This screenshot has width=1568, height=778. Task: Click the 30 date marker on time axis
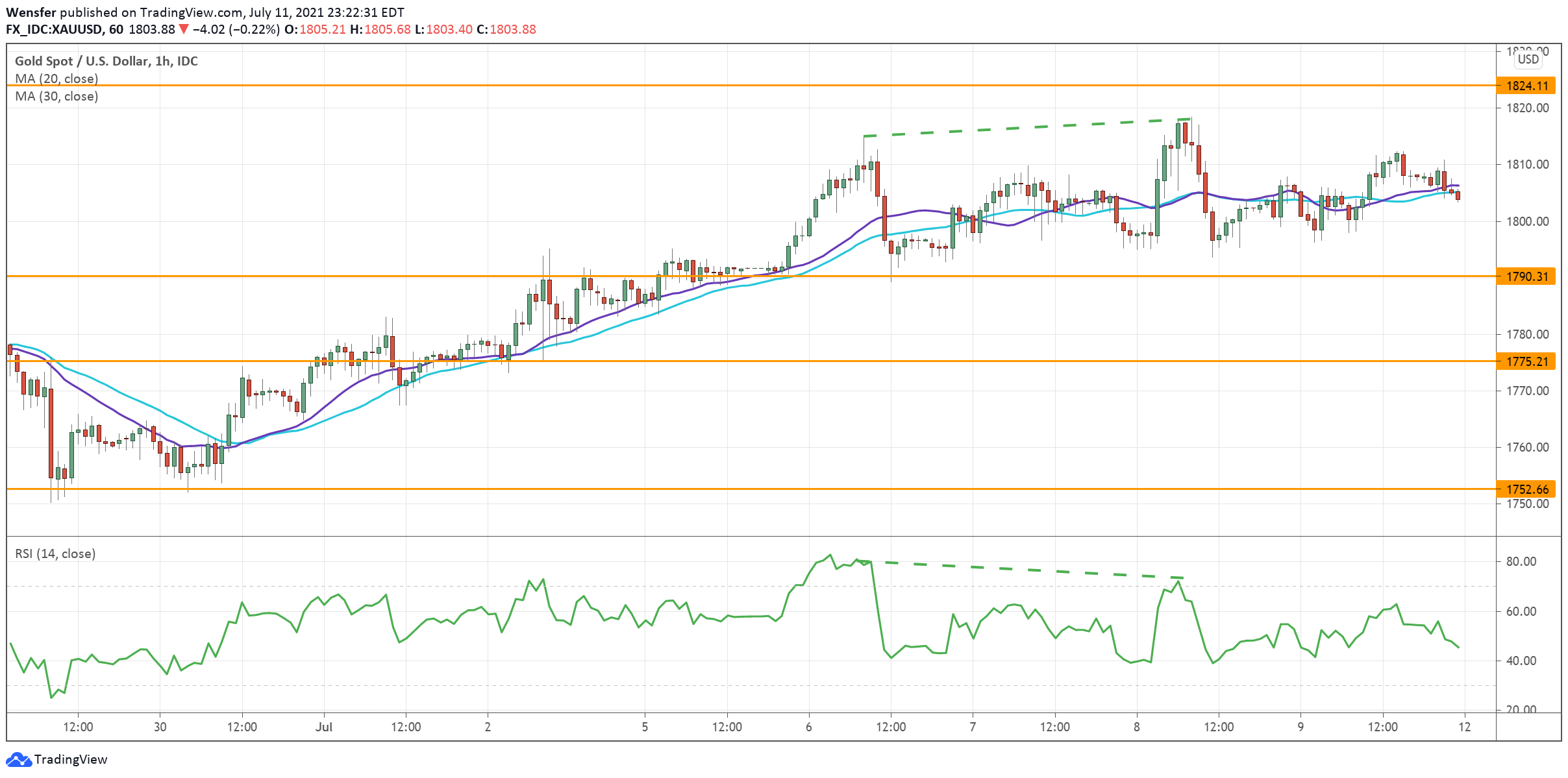click(160, 727)
